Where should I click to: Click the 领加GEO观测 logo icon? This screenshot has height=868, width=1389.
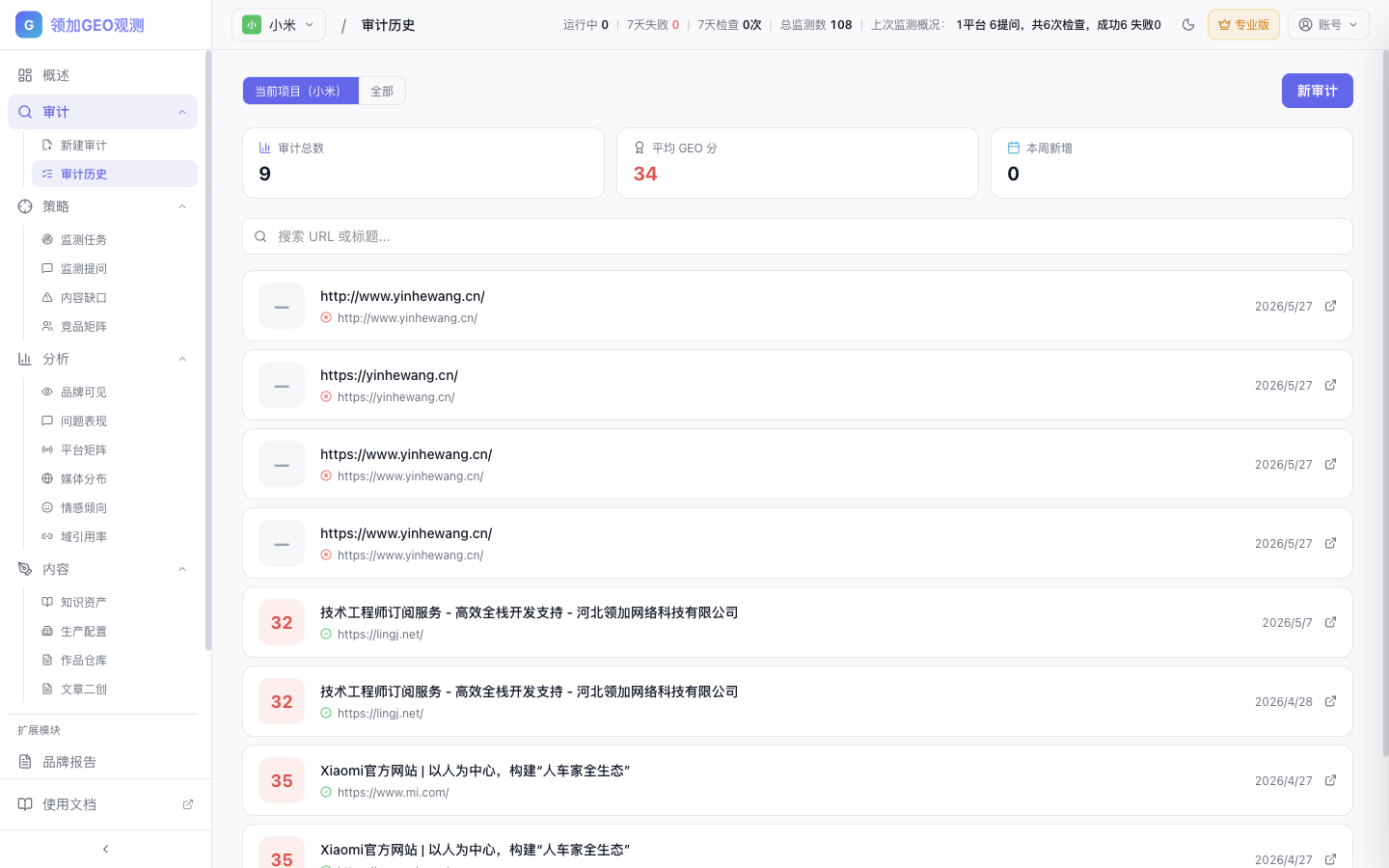(29, 25)
